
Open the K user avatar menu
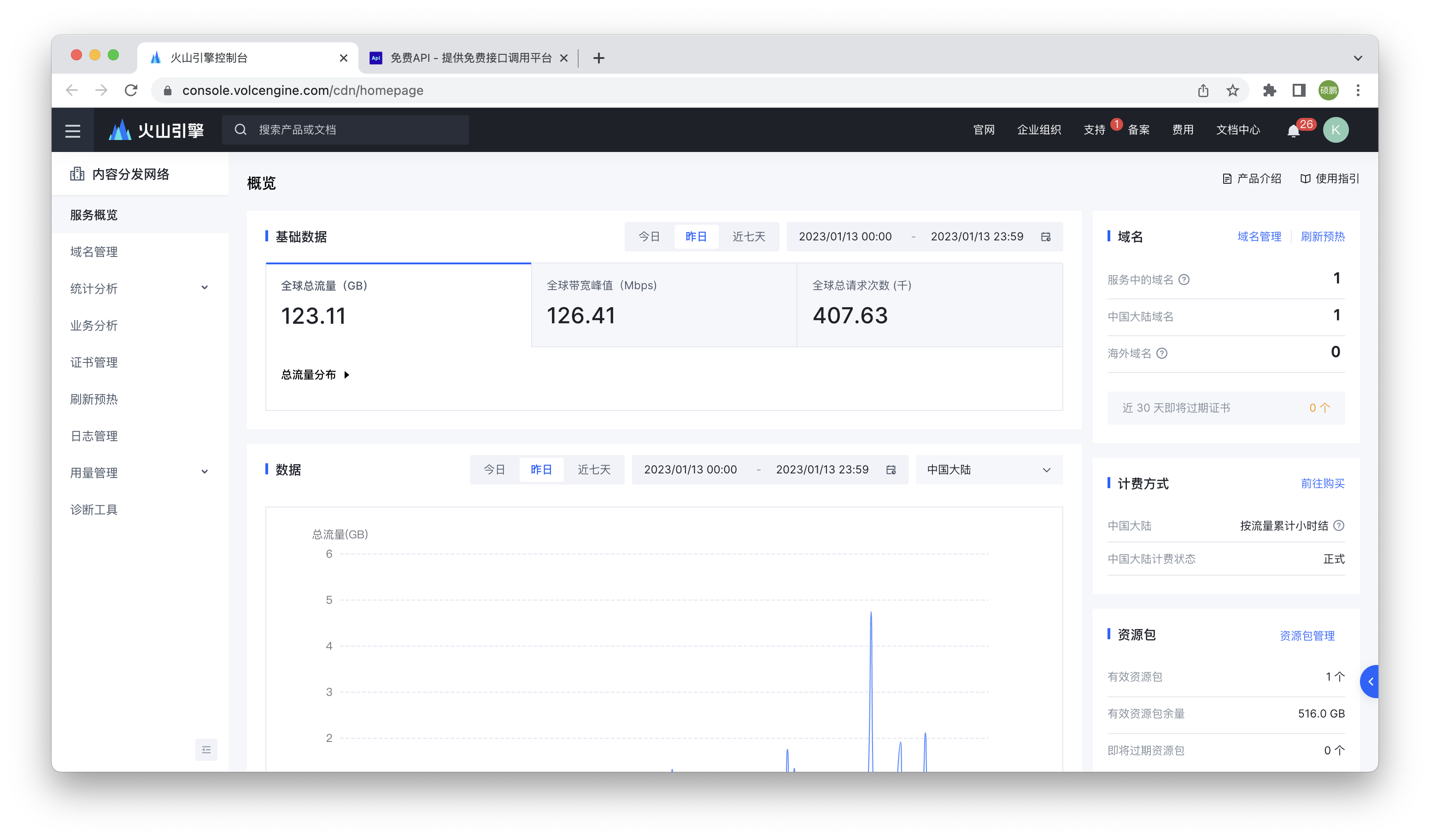pos(1336,130)
